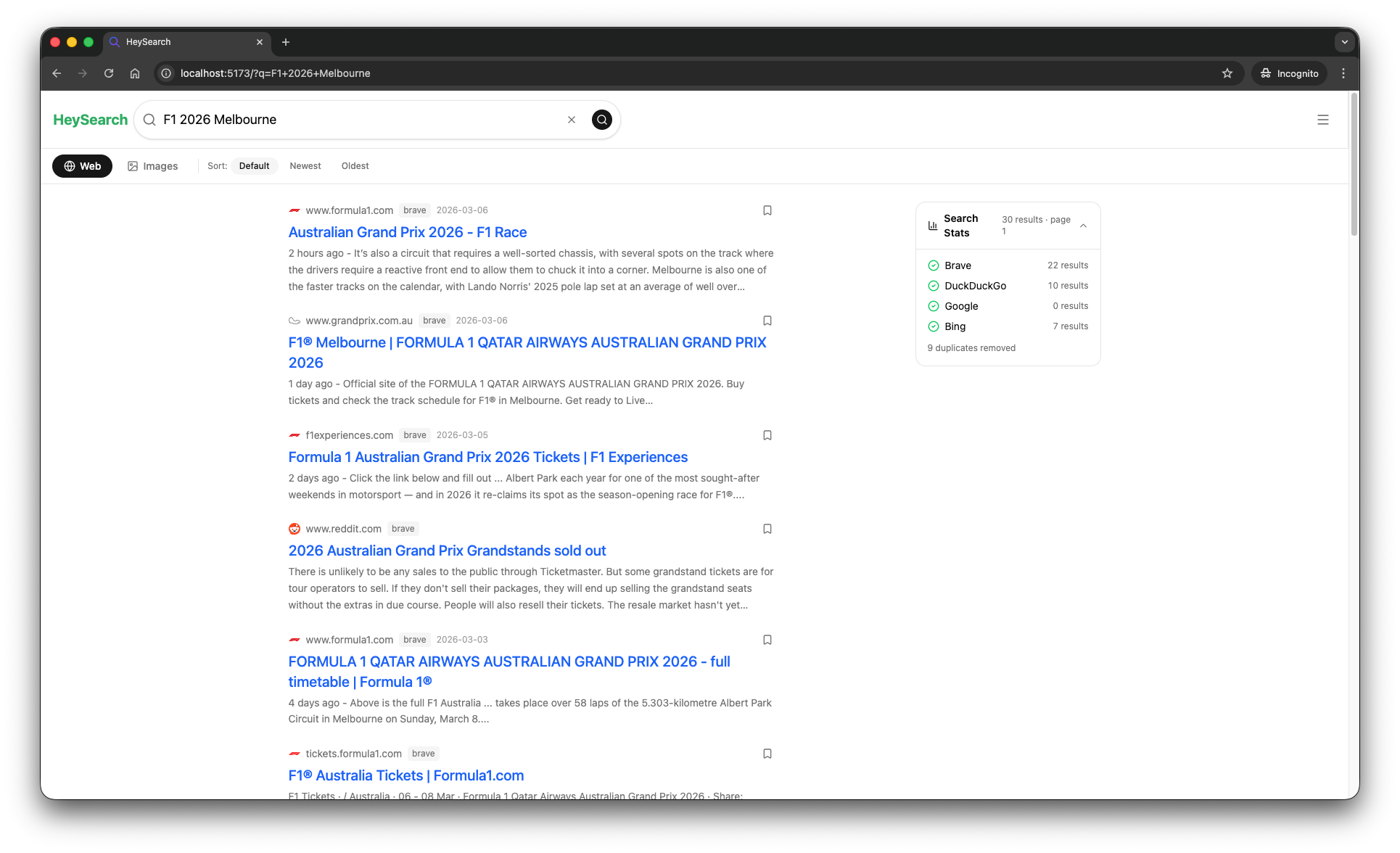Click the page vertical scrollbar

click(1354, 164)
